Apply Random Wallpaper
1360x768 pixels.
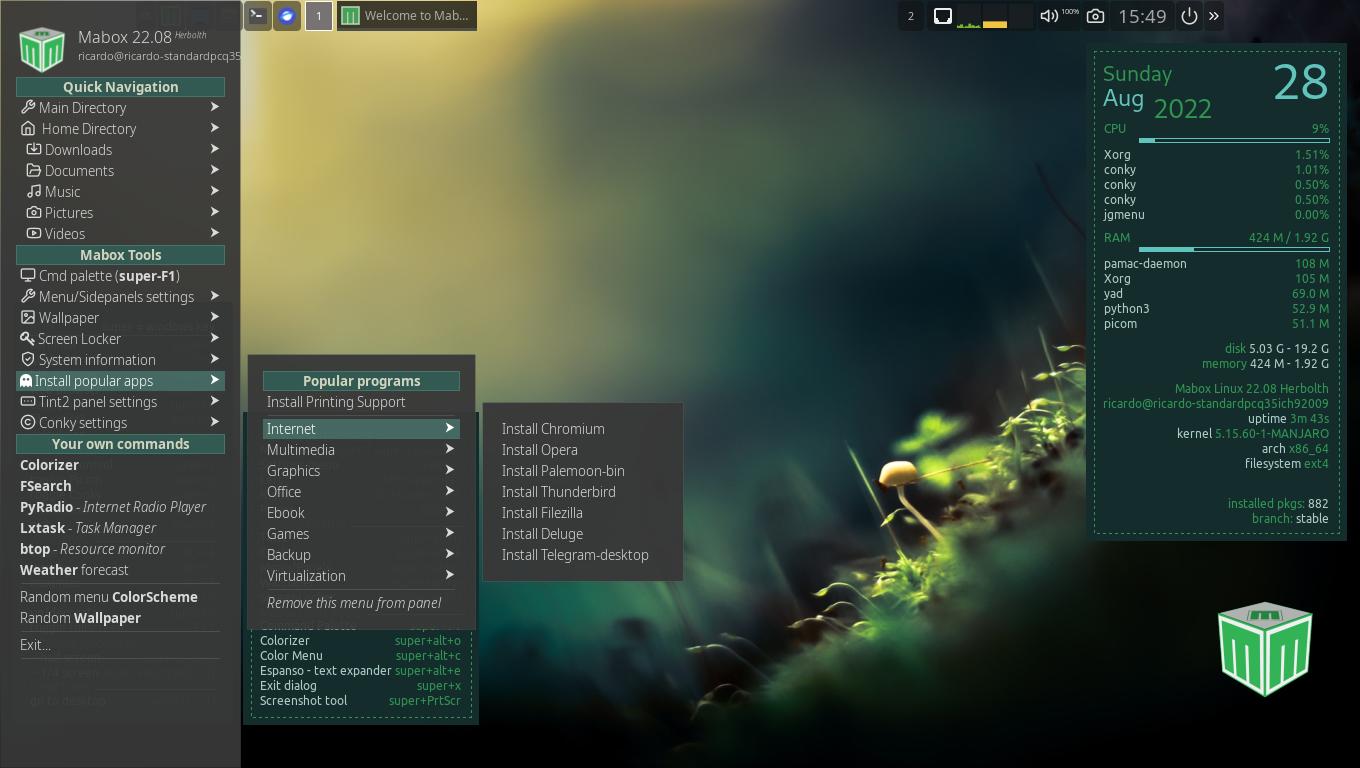tap(120, 617)
